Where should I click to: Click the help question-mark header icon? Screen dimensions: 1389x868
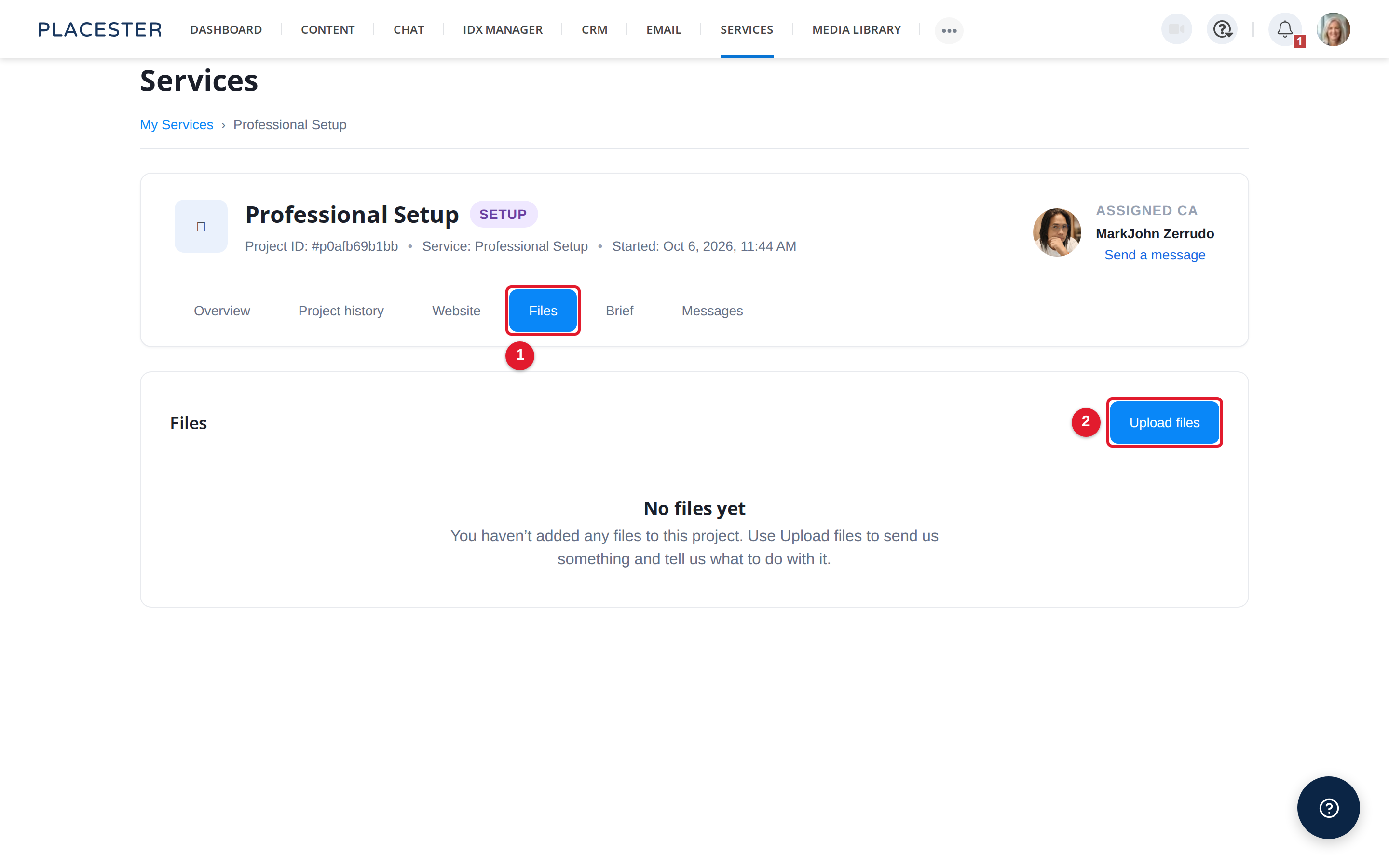pyautogui.click(x=1222, y=29)
